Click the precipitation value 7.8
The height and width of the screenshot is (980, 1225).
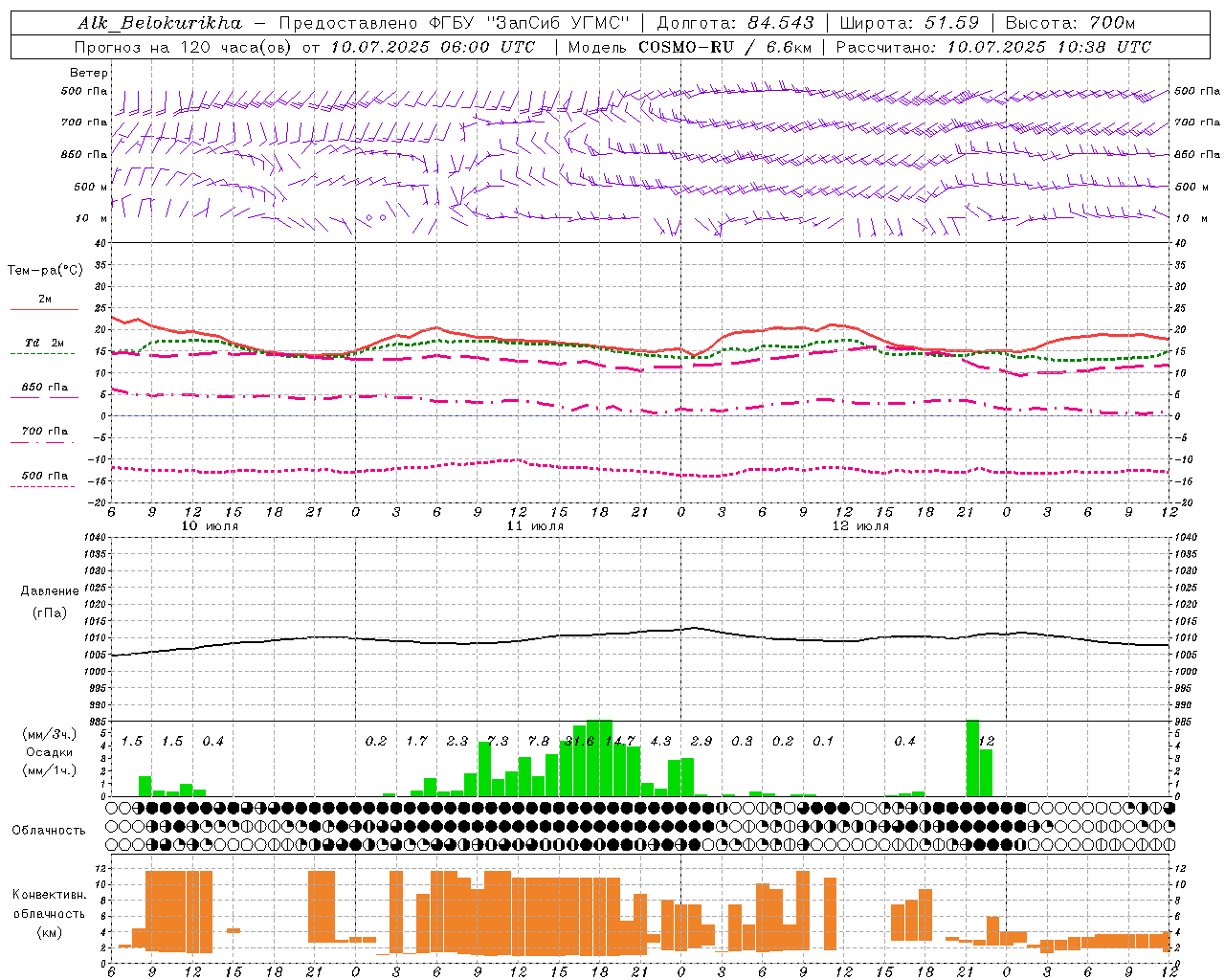coord(539,742)
